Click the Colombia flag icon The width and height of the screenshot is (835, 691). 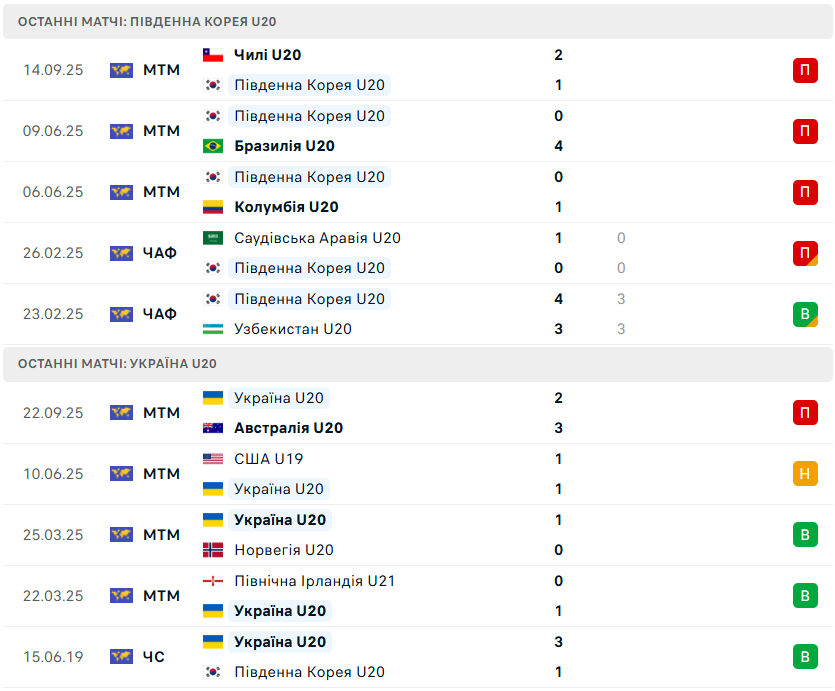(212, 207)
